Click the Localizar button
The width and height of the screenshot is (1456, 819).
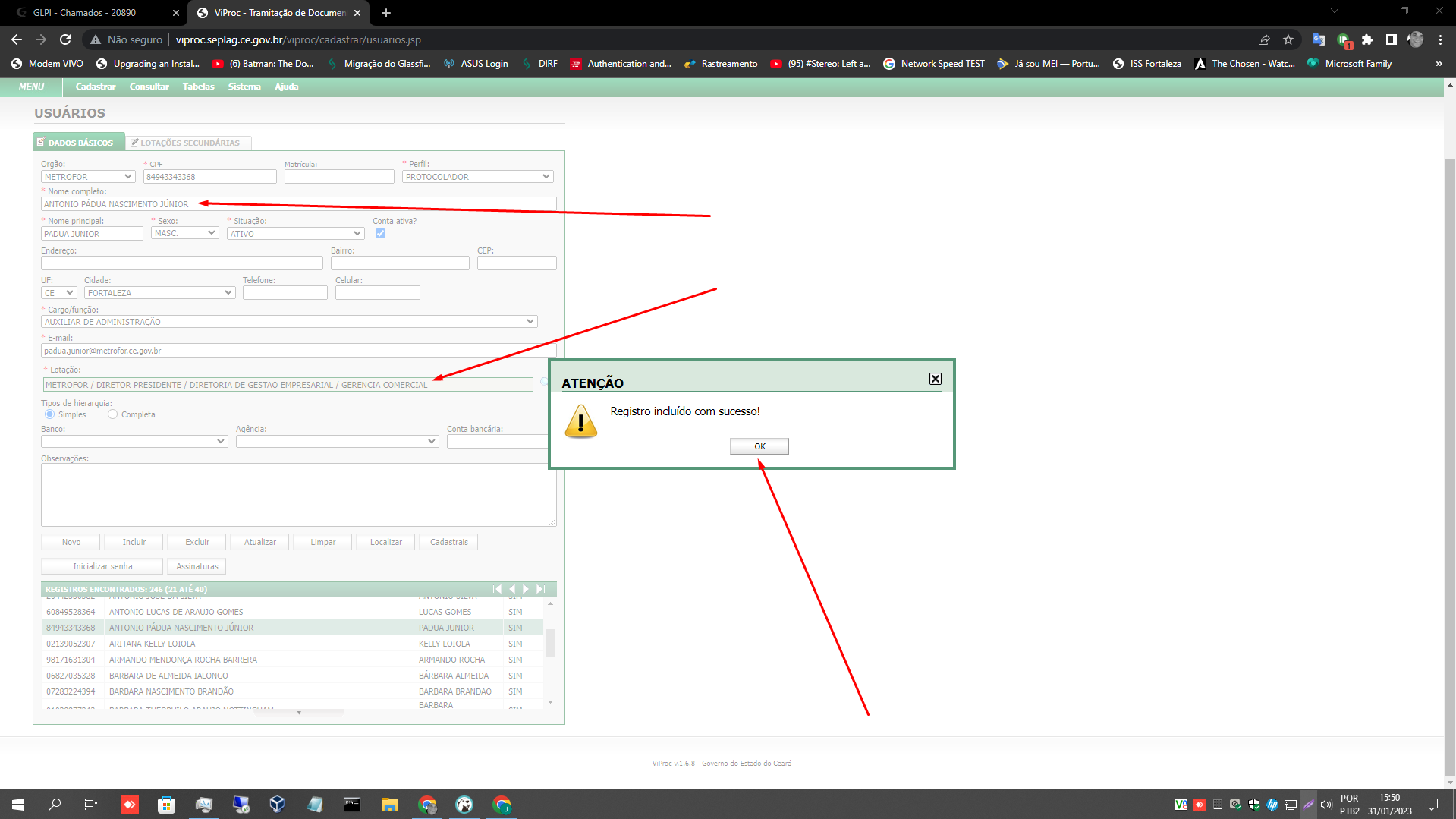pos(386,542)
